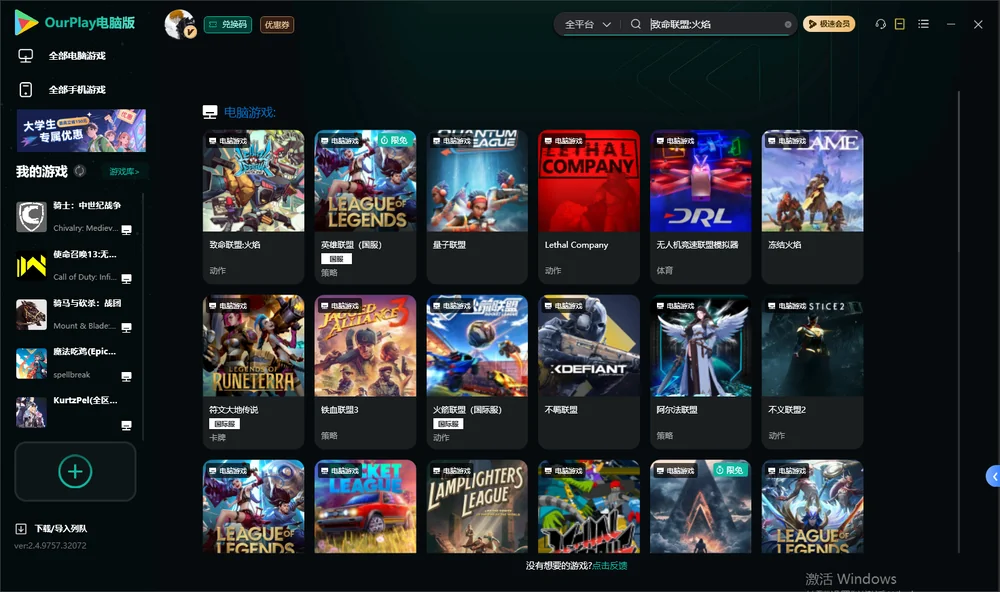Open the 冻结火焰 game card

812,207
